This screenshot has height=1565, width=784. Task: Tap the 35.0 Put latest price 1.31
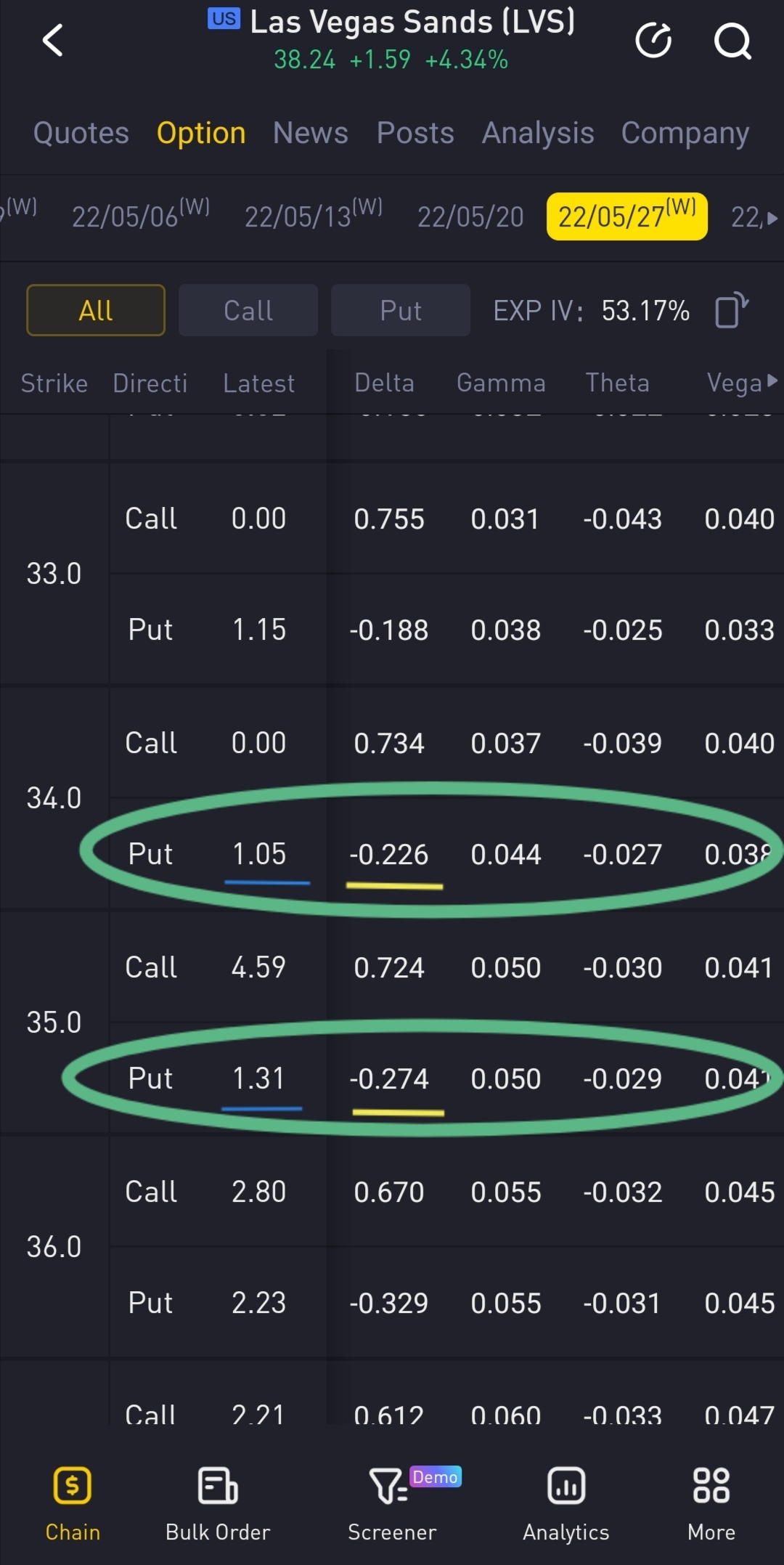[259, 1078]
